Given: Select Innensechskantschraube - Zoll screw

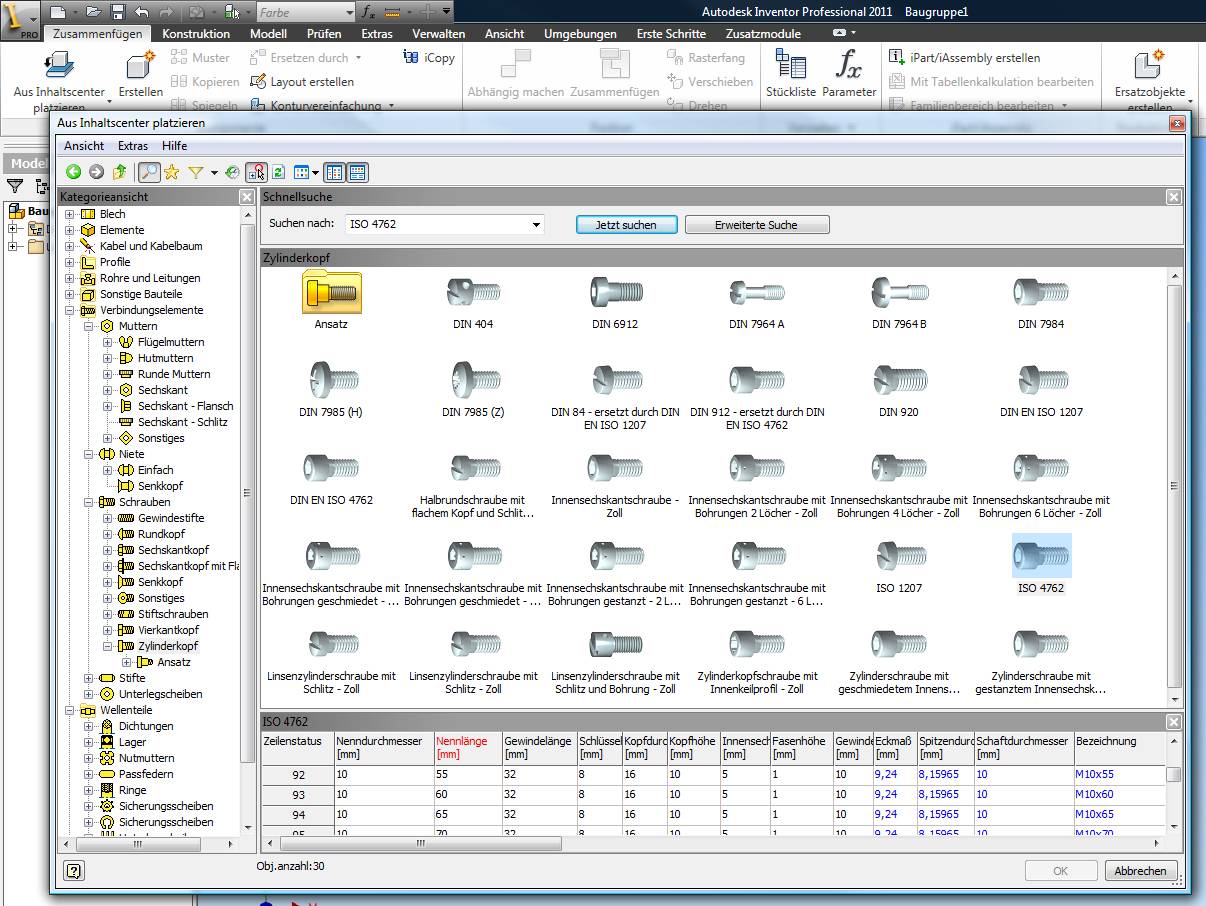Looking at the screenshot, I should pyautogui.click(x=615, y=468).
